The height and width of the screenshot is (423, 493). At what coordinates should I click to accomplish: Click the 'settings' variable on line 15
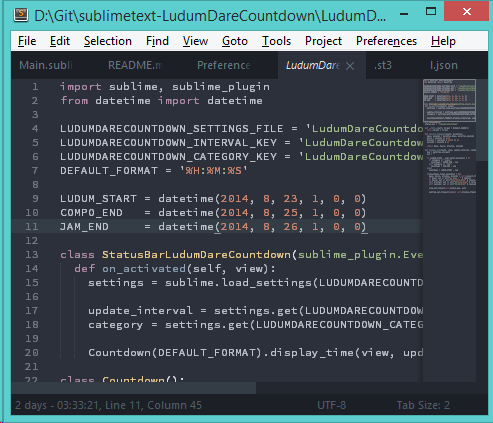tap(116, 283)
